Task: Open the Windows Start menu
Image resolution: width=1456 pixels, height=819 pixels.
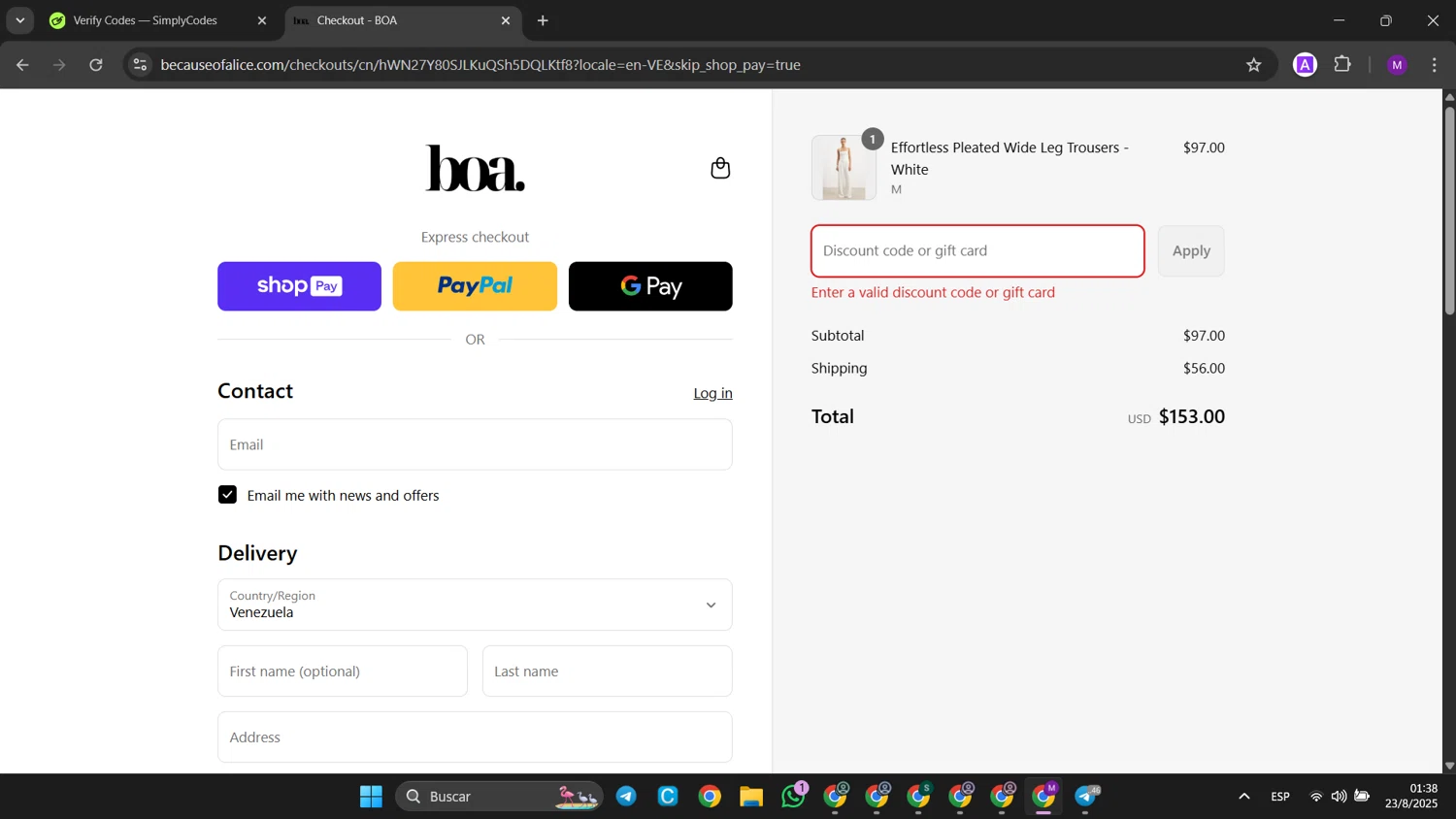Action: [371, 797]
